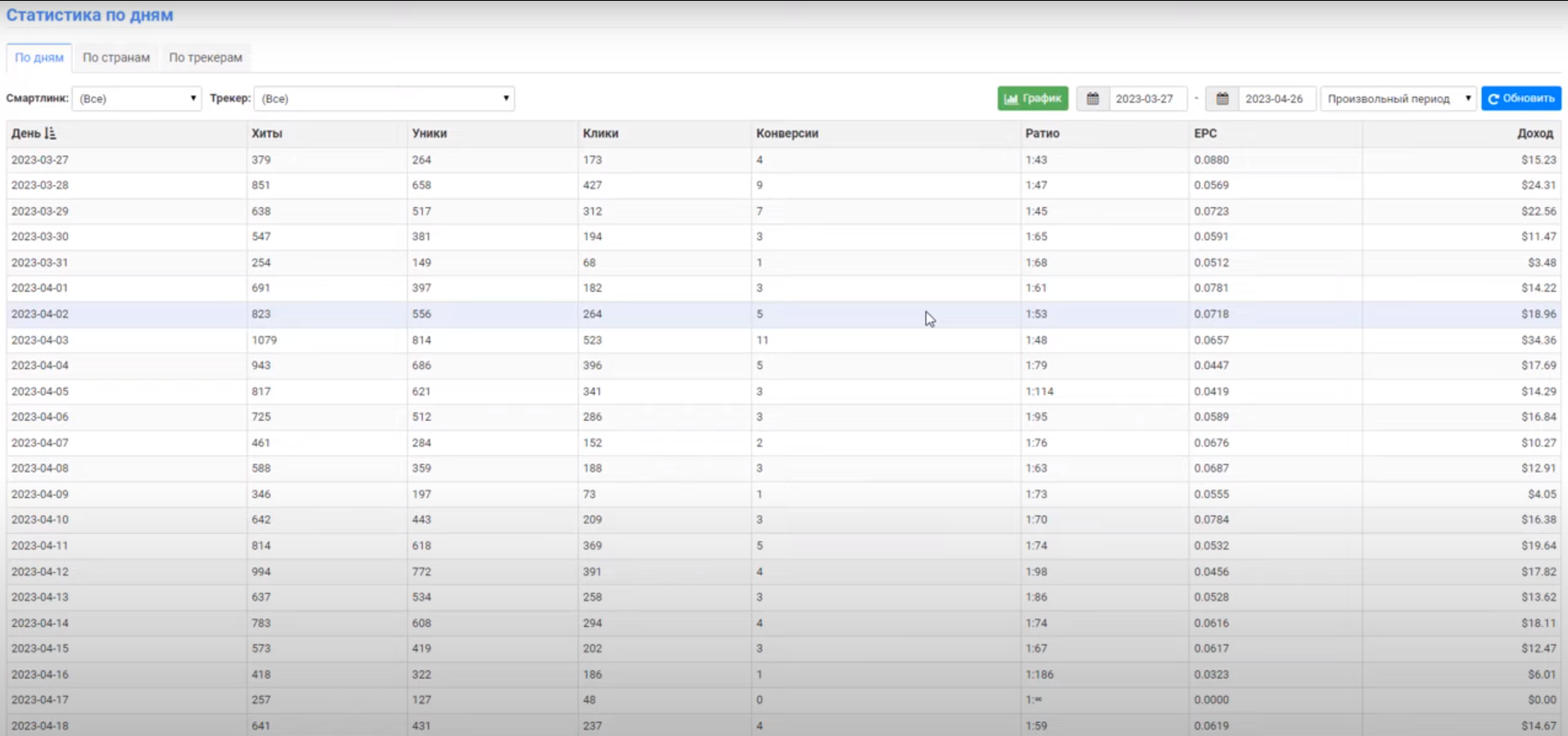Click the start date field 2023-03-27

(x=1147, y=98)
